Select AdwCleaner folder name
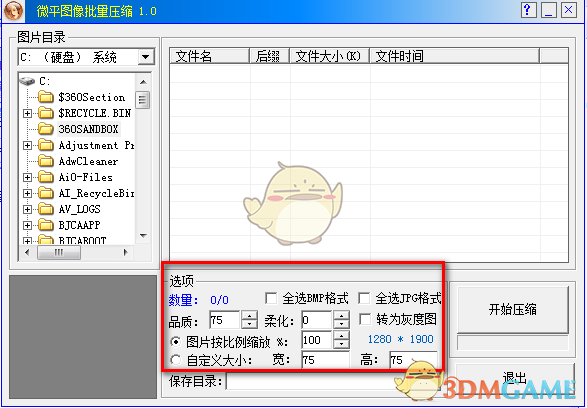587x408 pixels. click(88, 161)
